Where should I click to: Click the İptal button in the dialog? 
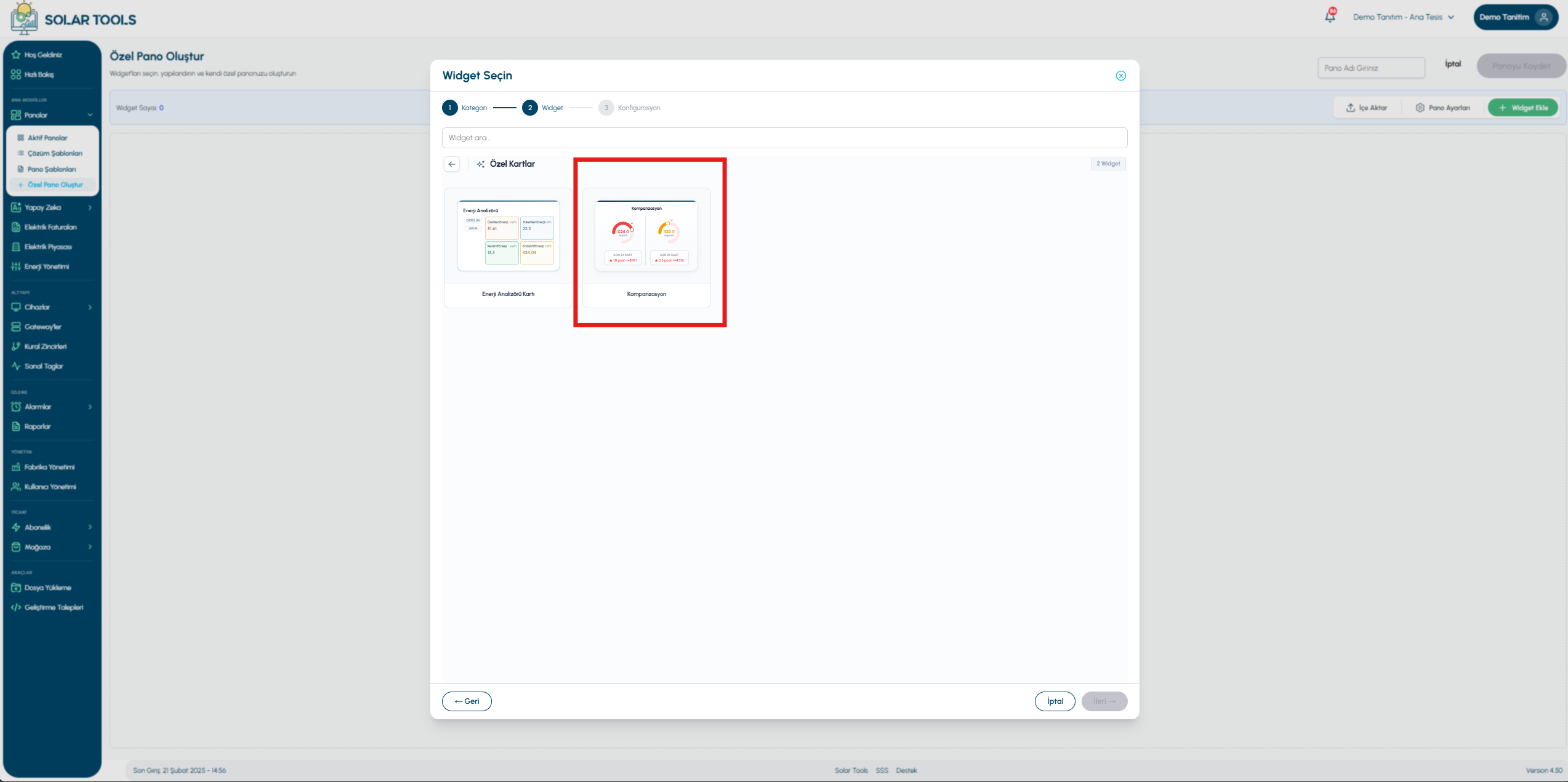coord(1055,701)
